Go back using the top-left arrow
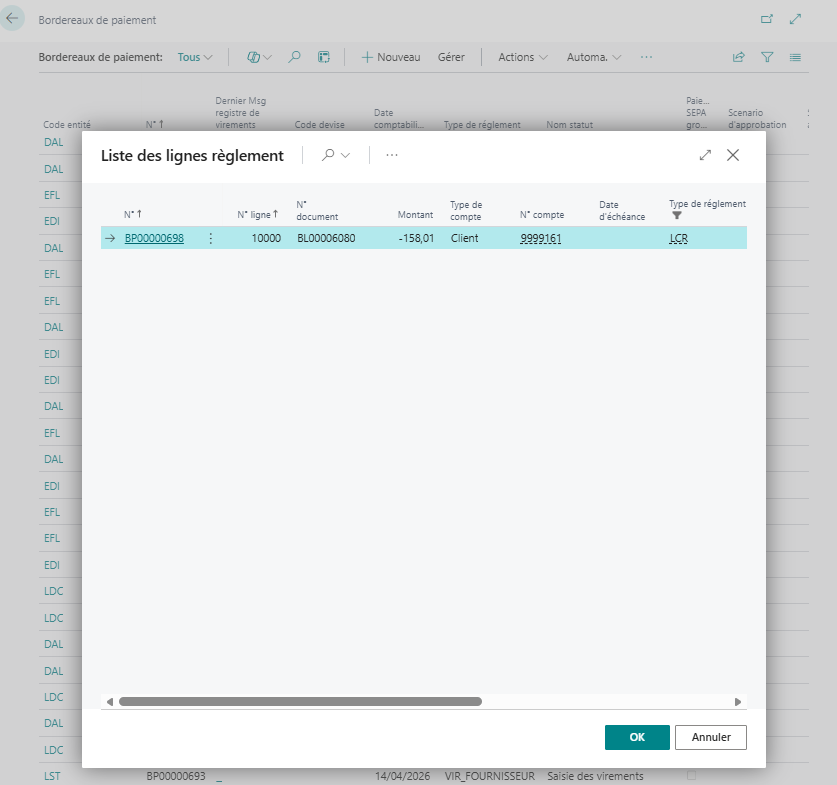 (13, 19)
